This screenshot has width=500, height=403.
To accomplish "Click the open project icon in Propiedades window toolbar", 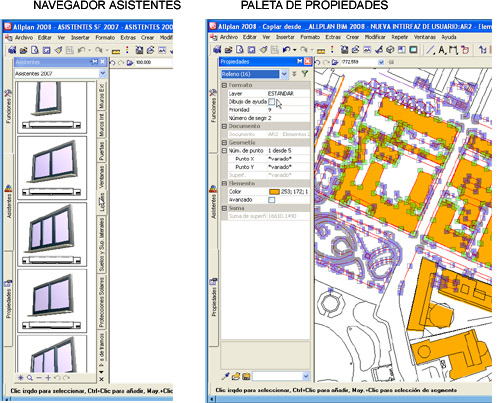I will point(228,50).
